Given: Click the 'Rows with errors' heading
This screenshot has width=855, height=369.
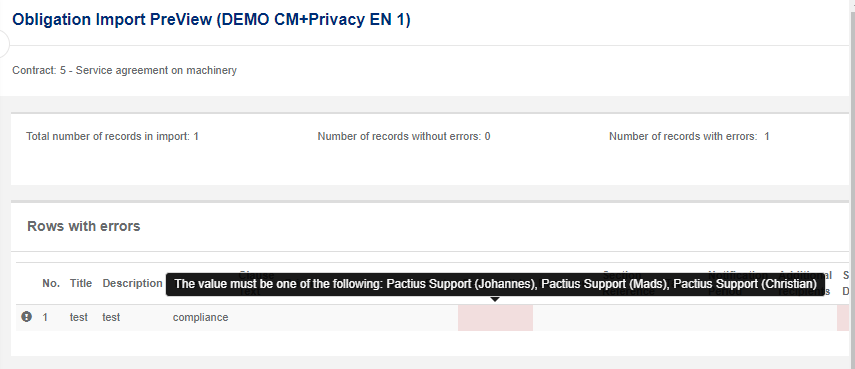Looking at the screenshot, I should [x=83, y=226].
